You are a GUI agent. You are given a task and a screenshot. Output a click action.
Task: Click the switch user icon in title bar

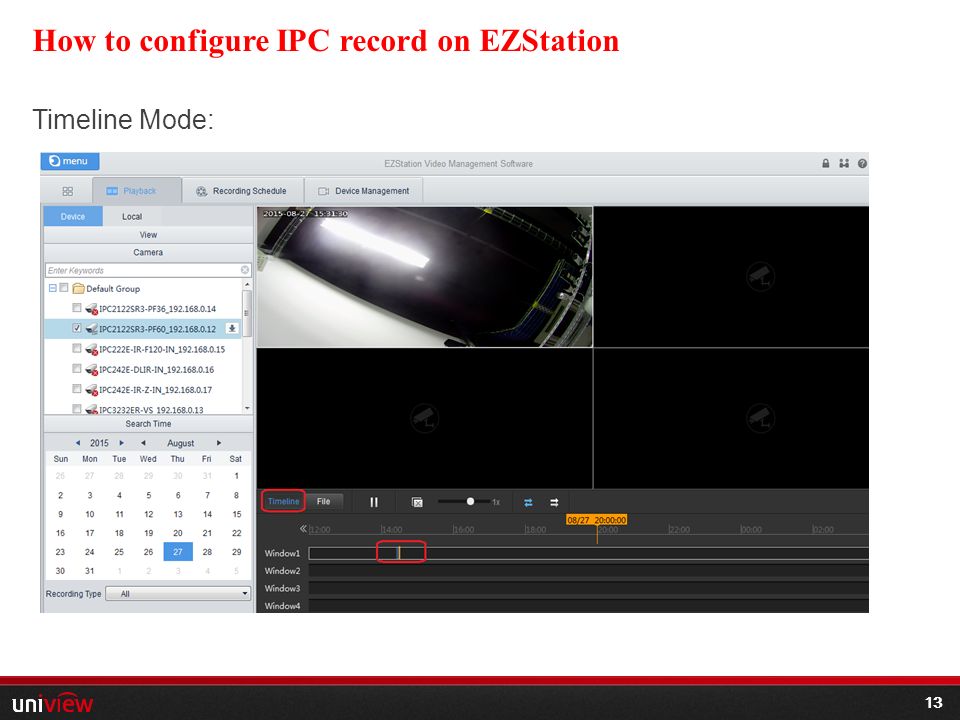click(844, 163)
